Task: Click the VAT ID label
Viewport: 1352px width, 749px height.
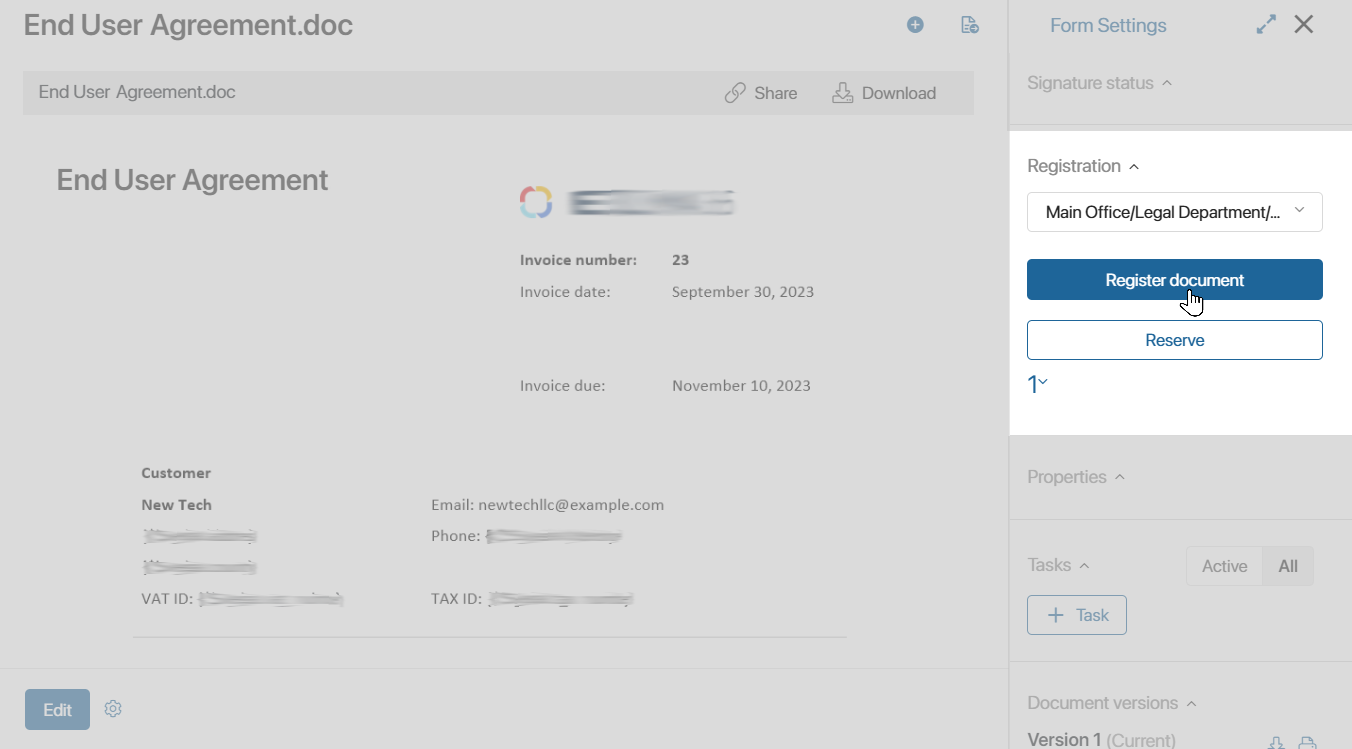Action: 167,600
